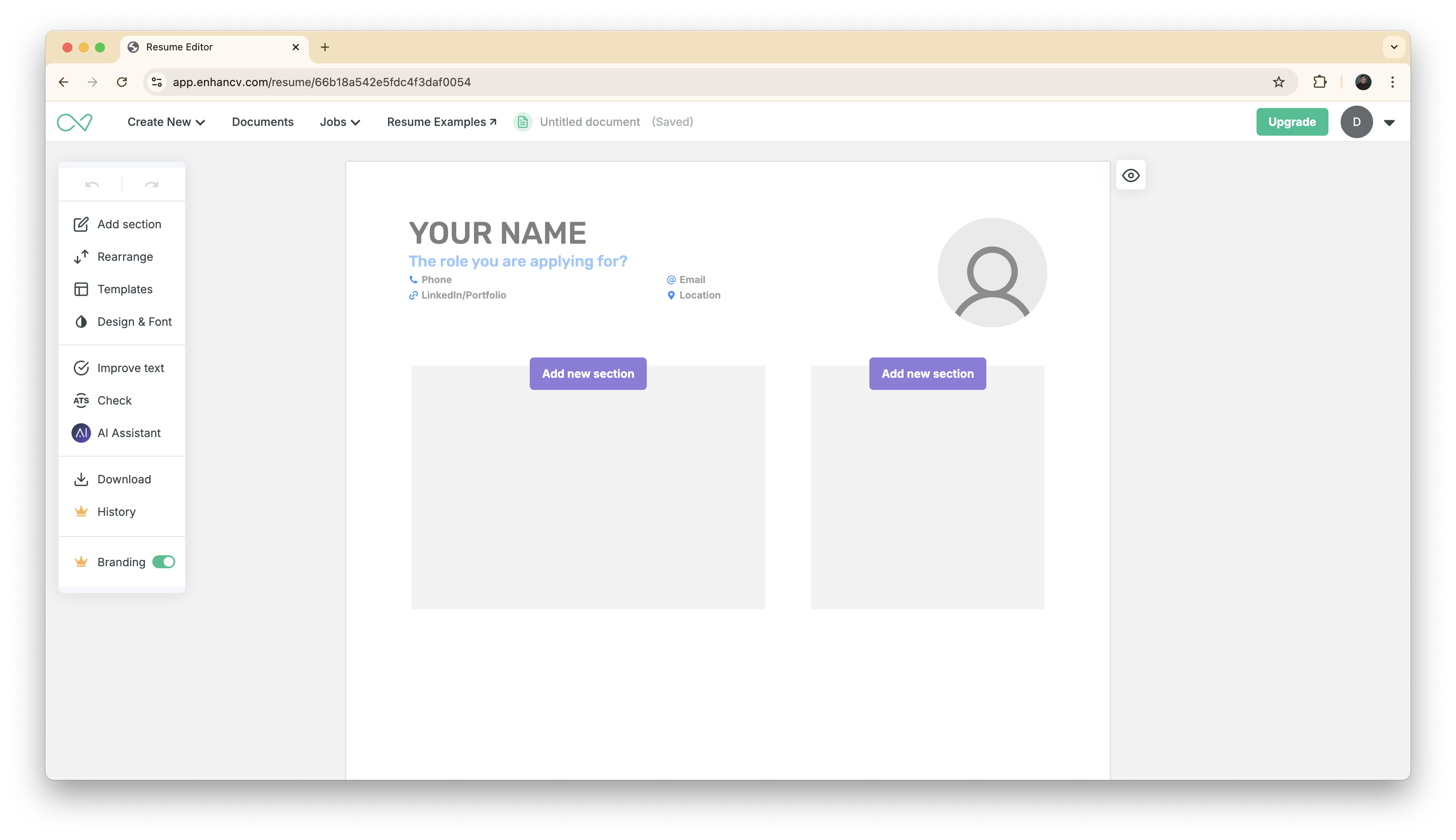Toggle resume preview with eye icon

coord(1131,175)
